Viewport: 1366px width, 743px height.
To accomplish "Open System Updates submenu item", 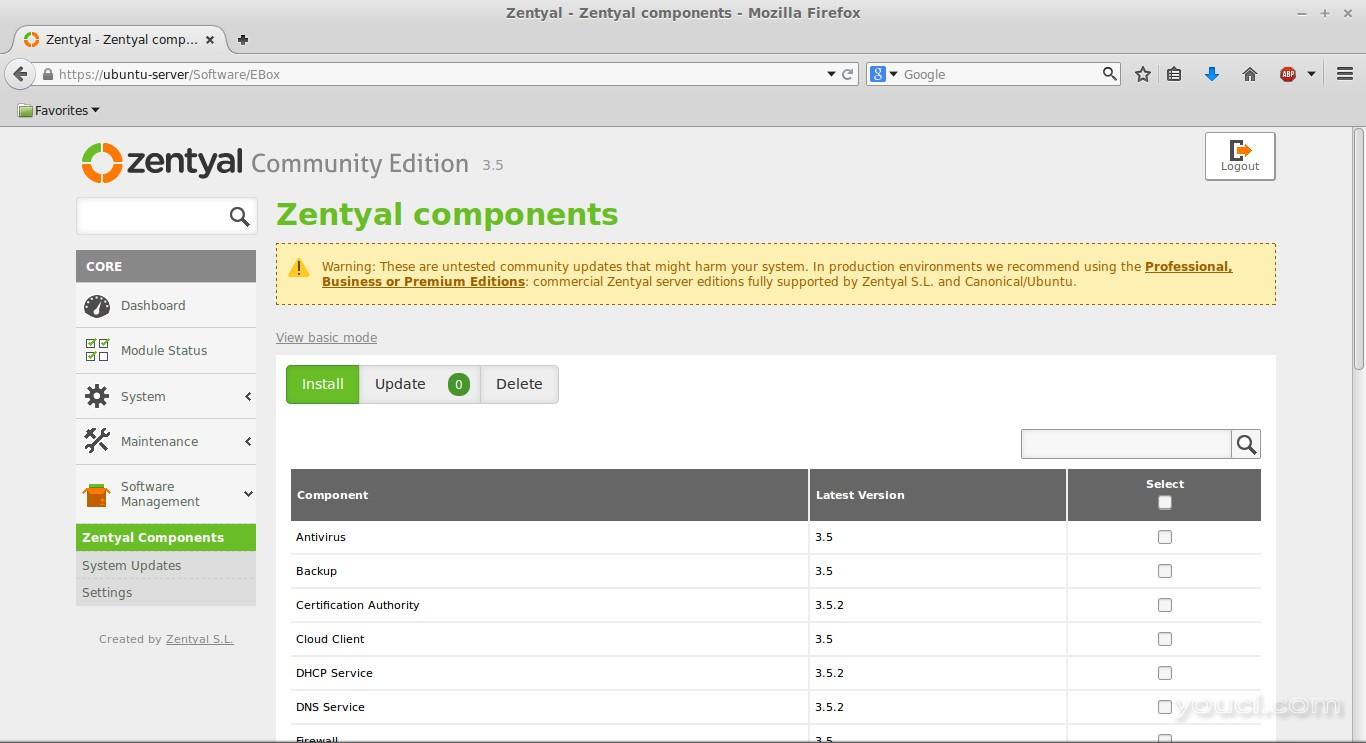I will coord(166,565).
